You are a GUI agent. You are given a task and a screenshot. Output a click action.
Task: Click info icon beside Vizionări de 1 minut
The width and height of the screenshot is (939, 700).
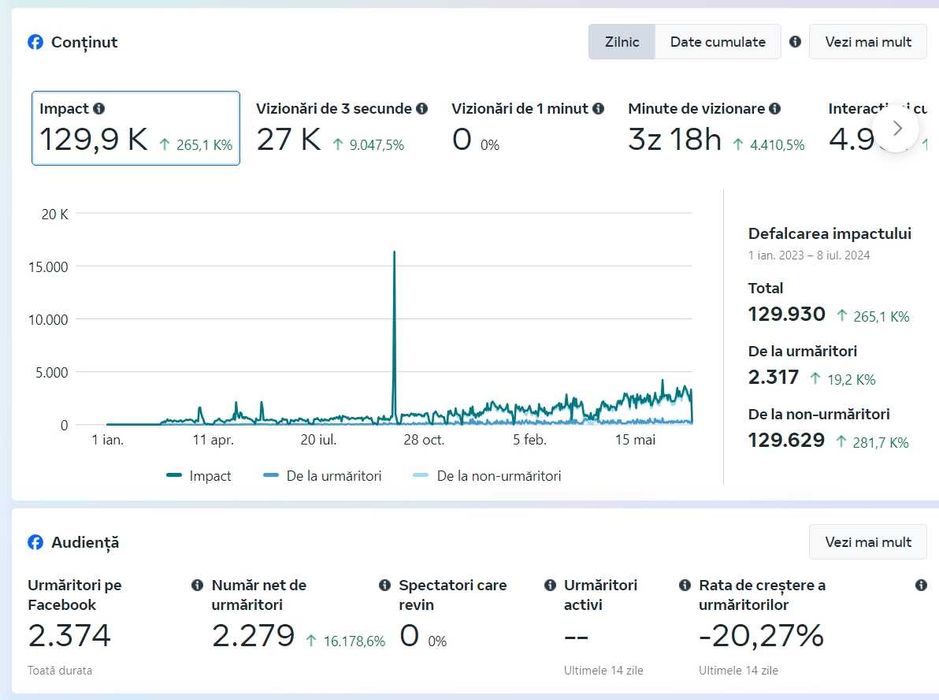(x=598, y=108)
